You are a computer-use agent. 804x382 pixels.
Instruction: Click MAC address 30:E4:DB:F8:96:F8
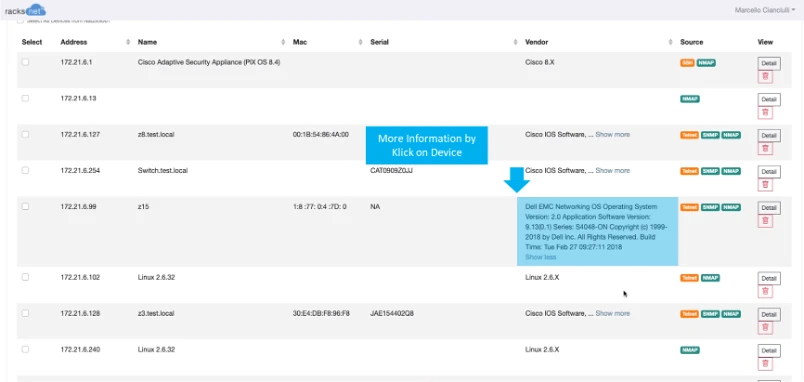[321, 313]
